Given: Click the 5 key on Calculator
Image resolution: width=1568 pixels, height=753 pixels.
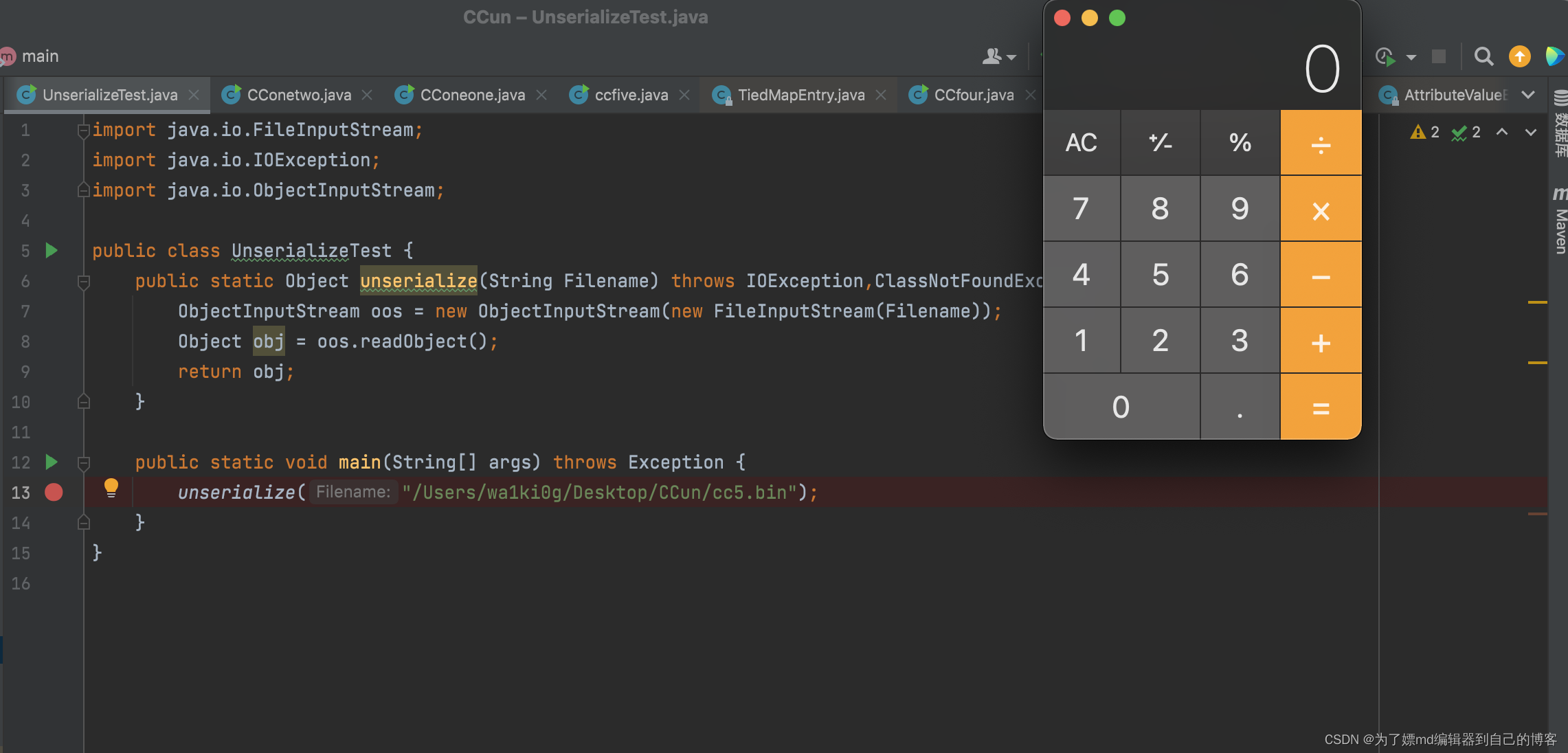Looking at the screenshot, I should [x=1161, y=275].
